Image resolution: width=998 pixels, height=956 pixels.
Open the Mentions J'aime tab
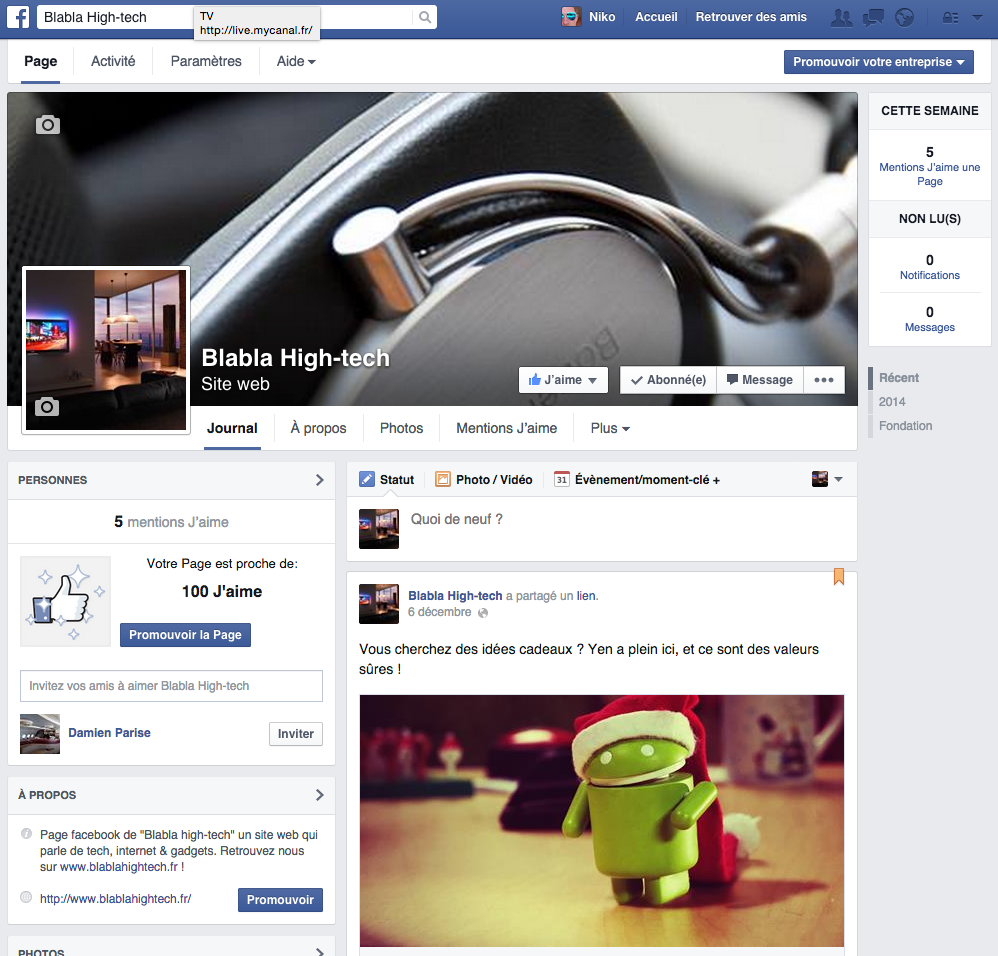click(507, 428)
